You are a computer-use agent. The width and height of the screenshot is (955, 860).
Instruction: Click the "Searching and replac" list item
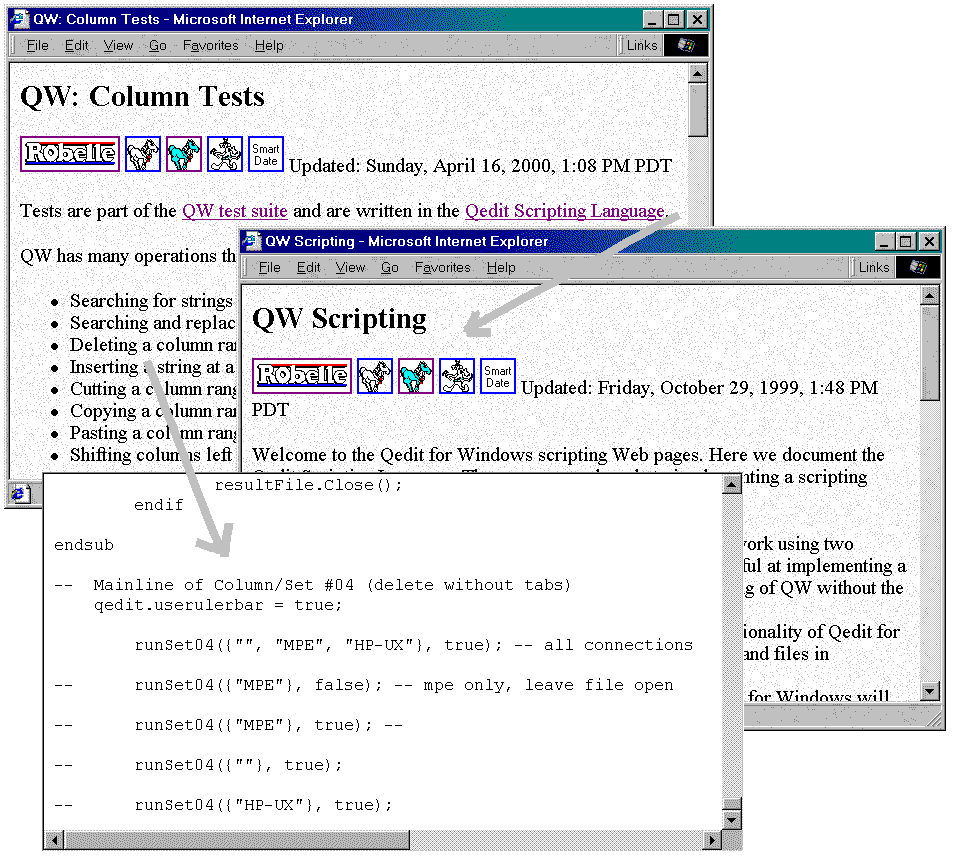(x=152, y=323)
